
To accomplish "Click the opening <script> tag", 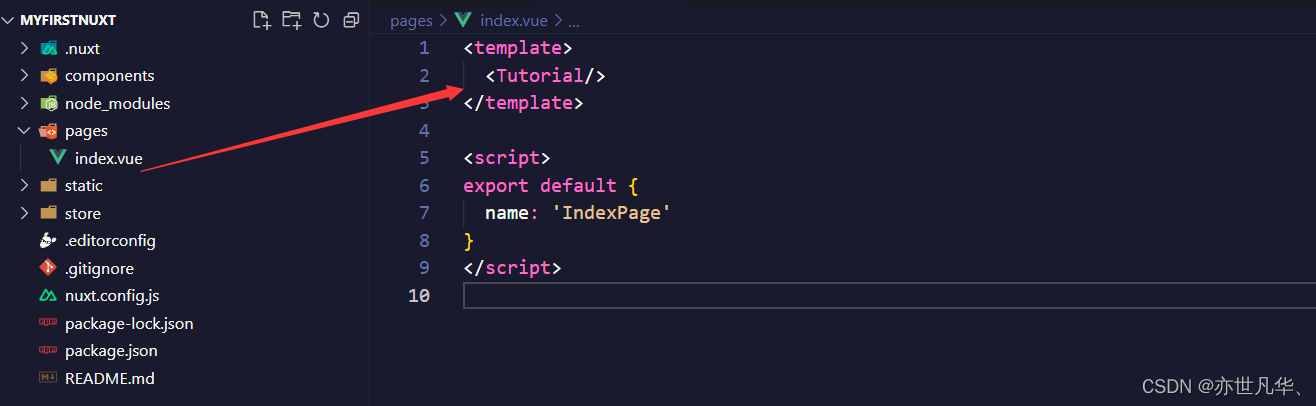I will coord(507,158).
